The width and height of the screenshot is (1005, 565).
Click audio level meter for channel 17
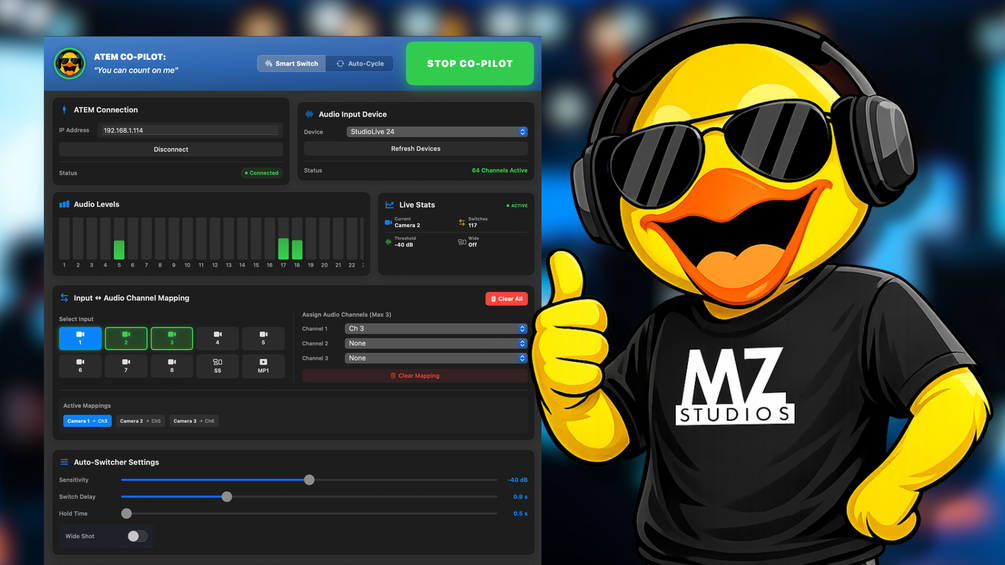(x=283, y=238)
